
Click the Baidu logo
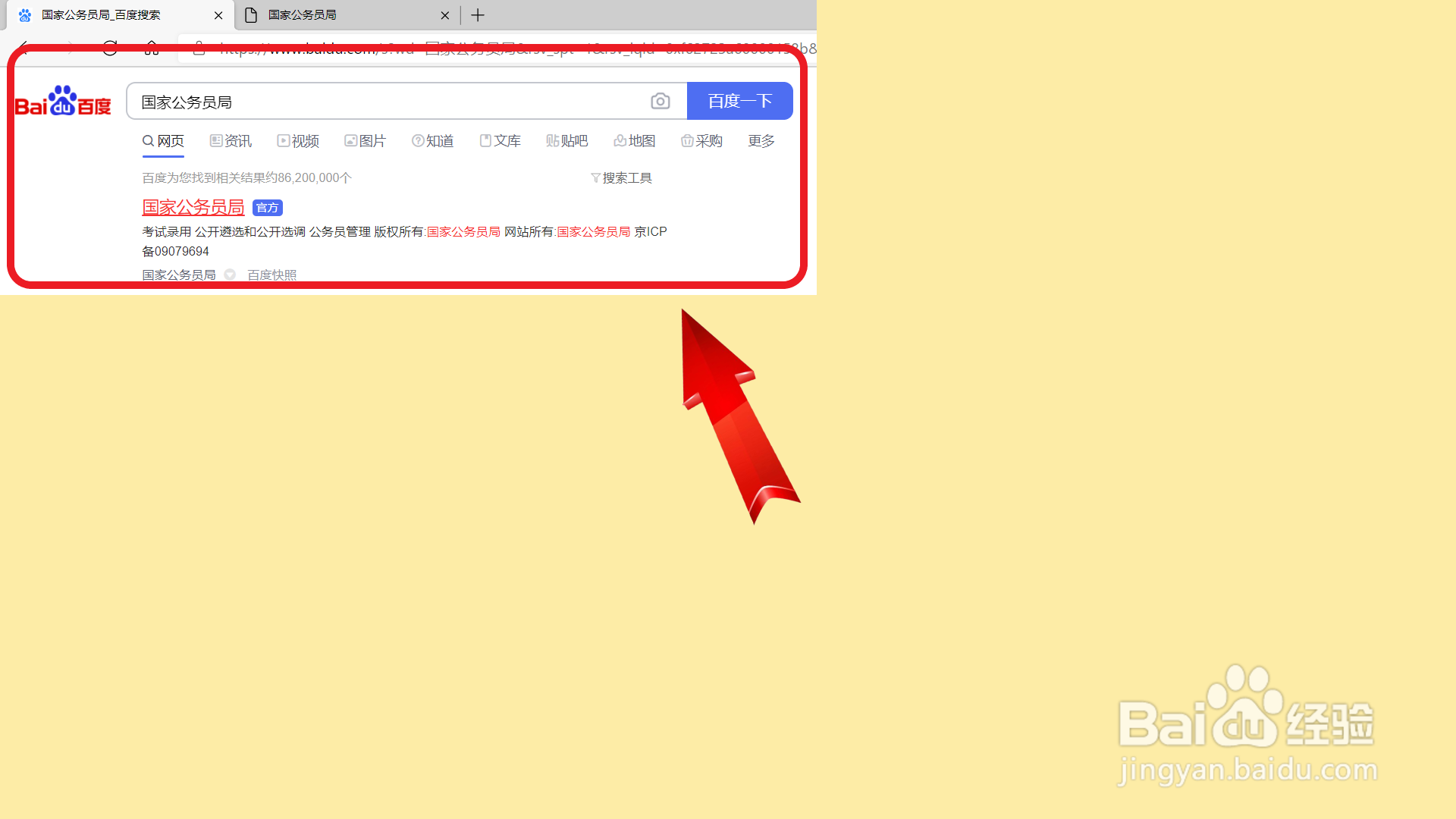tap(62, 101)
